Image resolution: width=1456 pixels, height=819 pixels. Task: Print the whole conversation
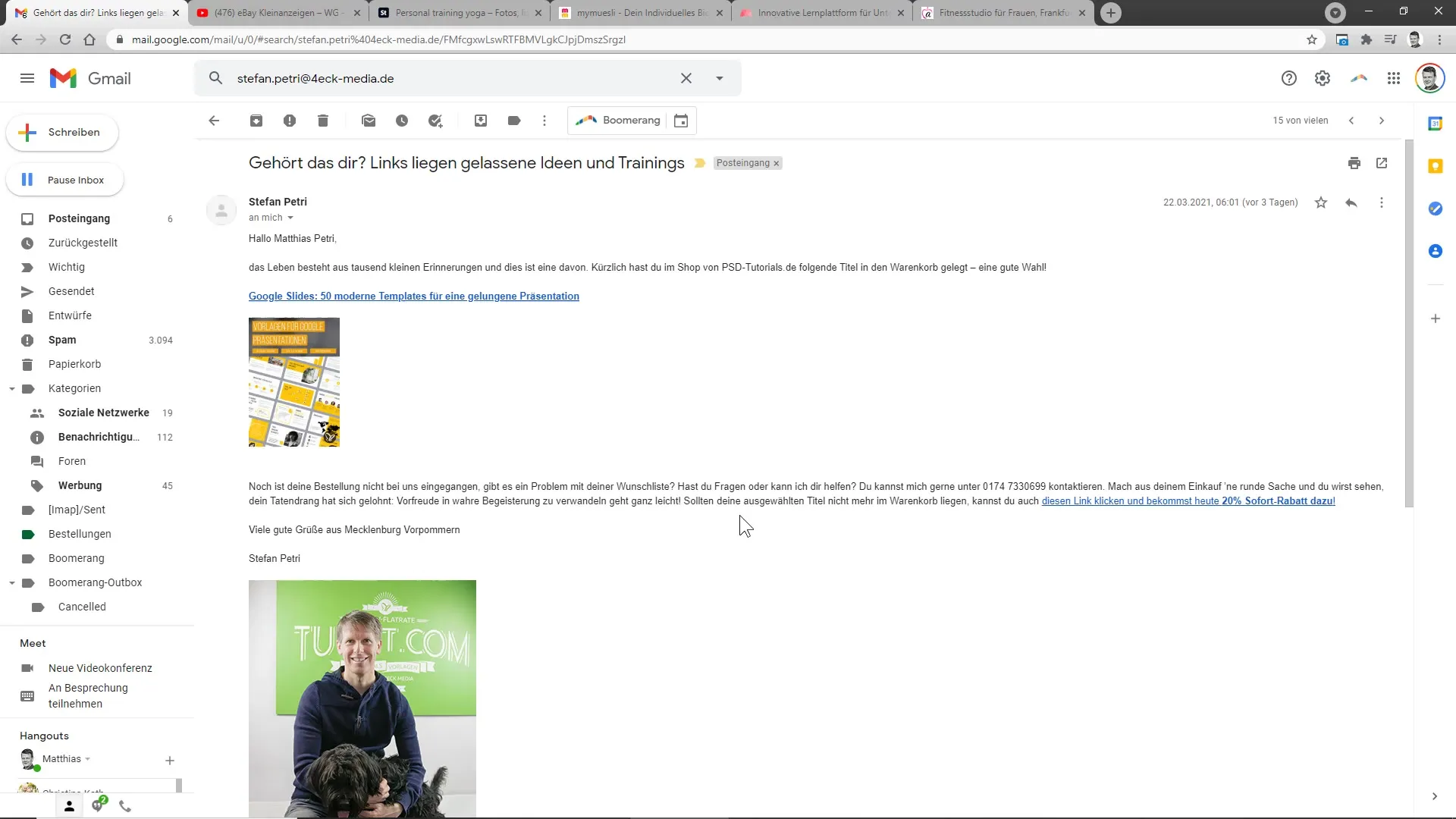[1354, 163]
